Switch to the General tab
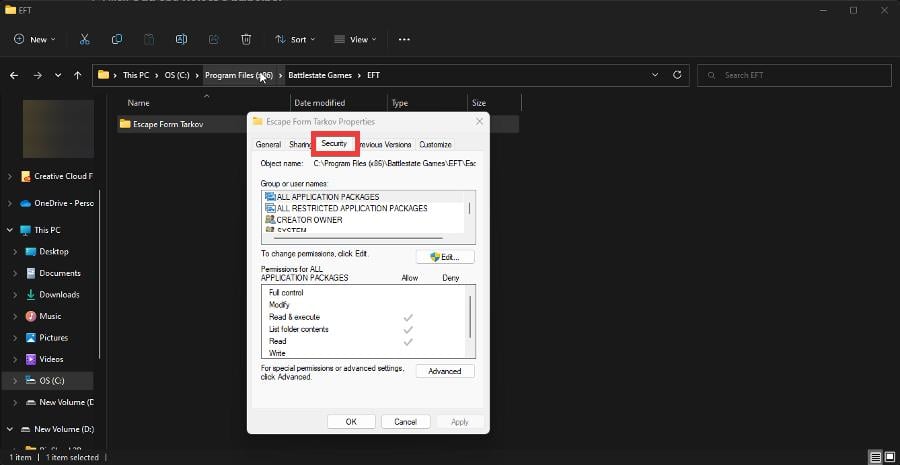 pyautogui.click(x=268, y=145)
